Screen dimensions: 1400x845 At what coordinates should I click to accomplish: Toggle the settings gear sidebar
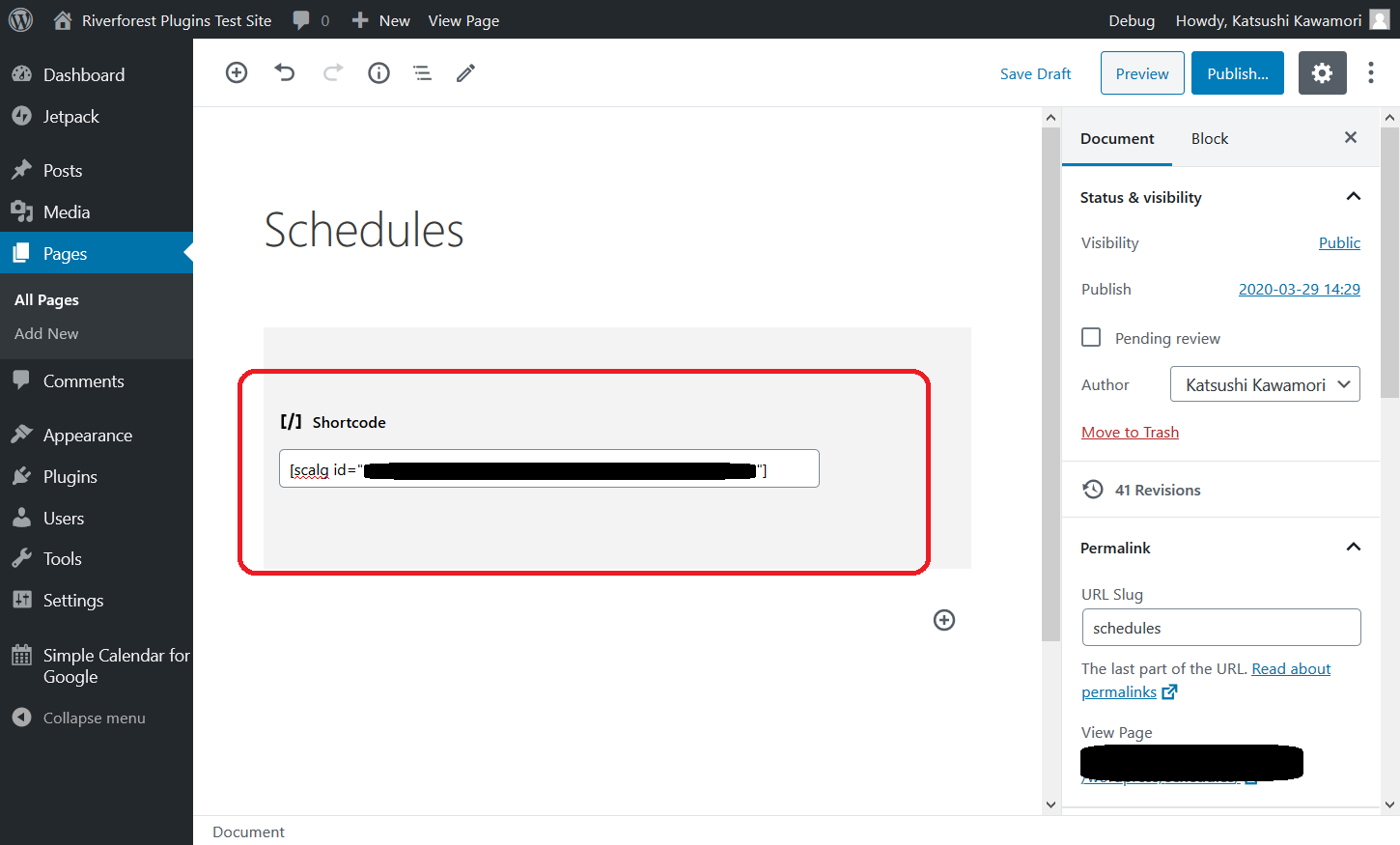1322,73
